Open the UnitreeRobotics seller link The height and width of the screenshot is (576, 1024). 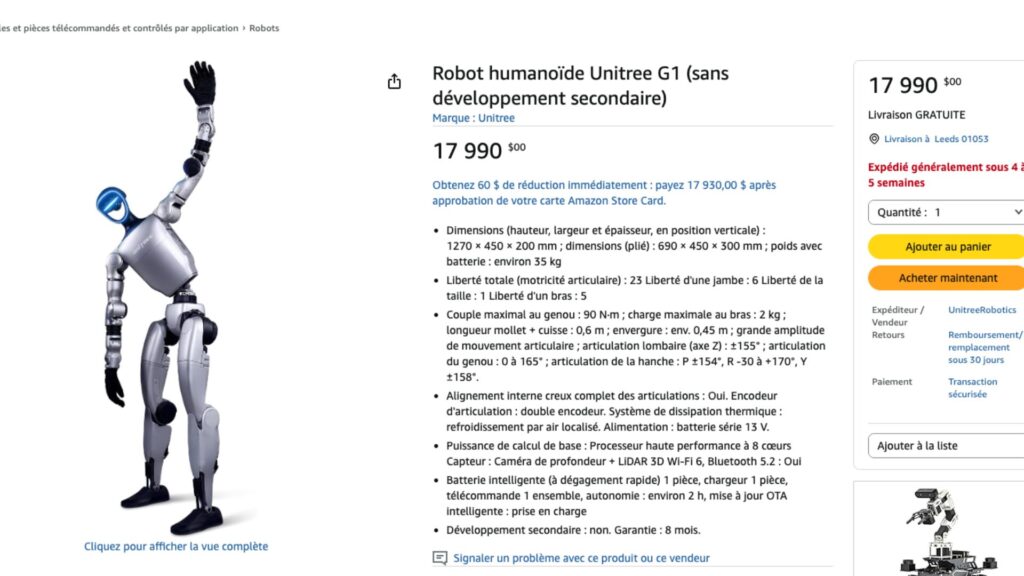984,309
